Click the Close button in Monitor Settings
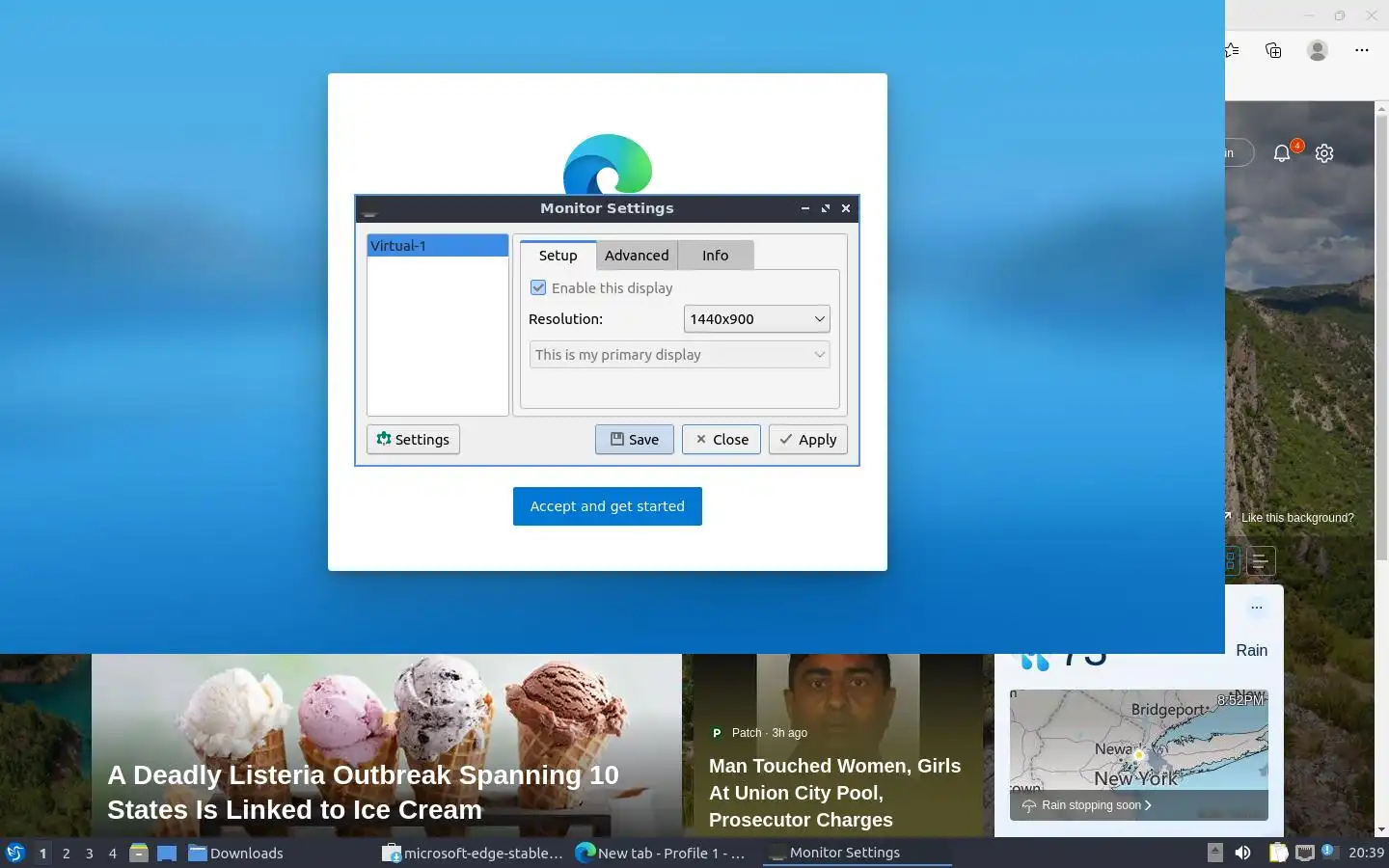This screenshot has height=868, width=1389. [722, 440]
